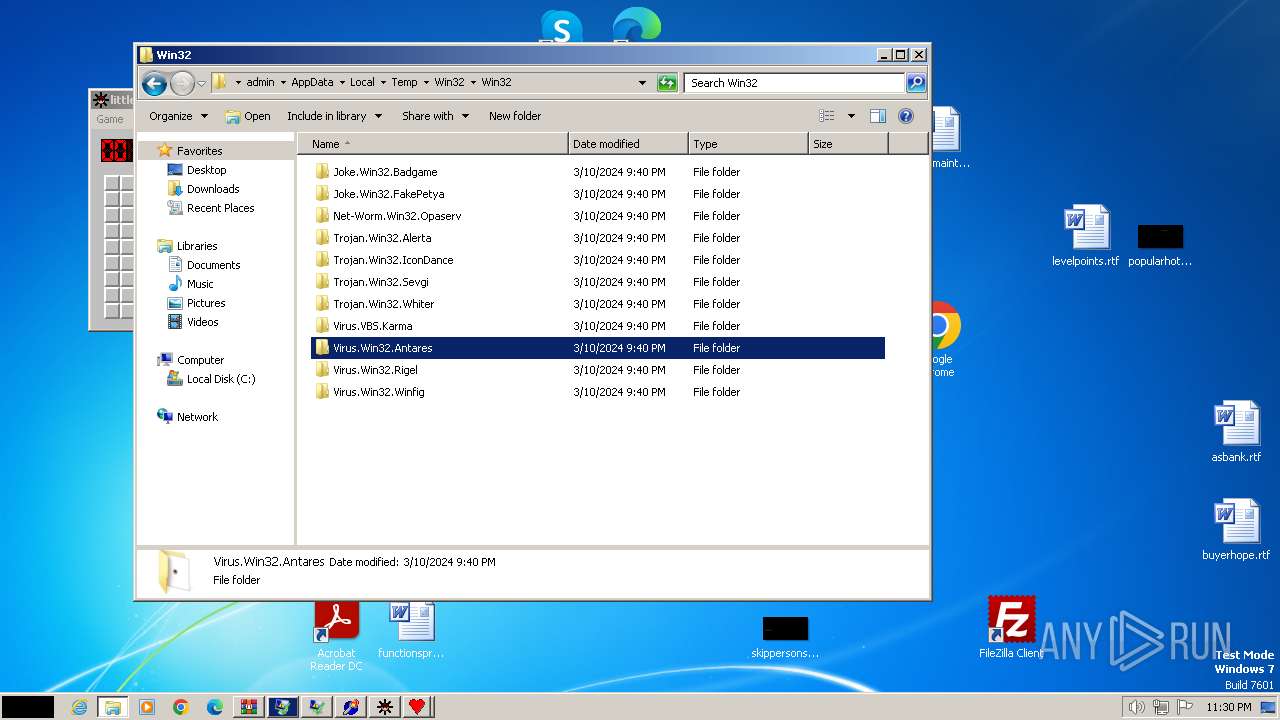This screenshot has height=720, width=1280.
Task: Click Open in the Explorer toolbar
Action: (x=248, y=116)
